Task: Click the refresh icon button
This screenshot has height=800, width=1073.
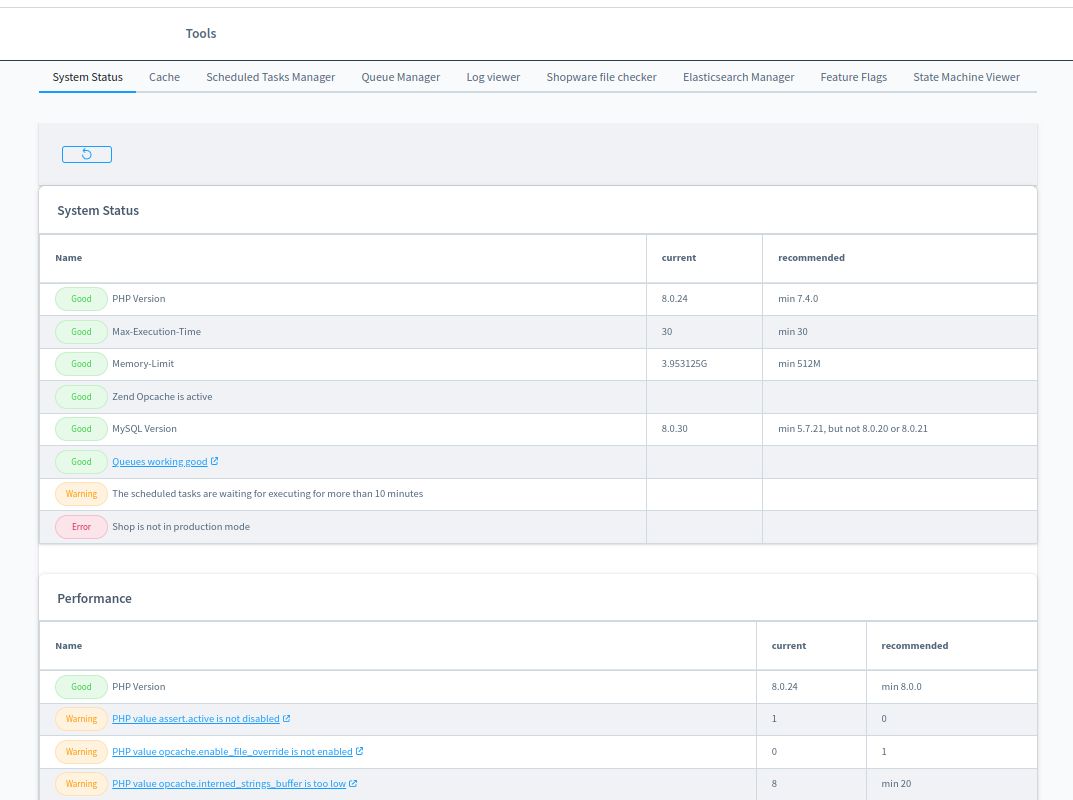Action: click(86, 154)
